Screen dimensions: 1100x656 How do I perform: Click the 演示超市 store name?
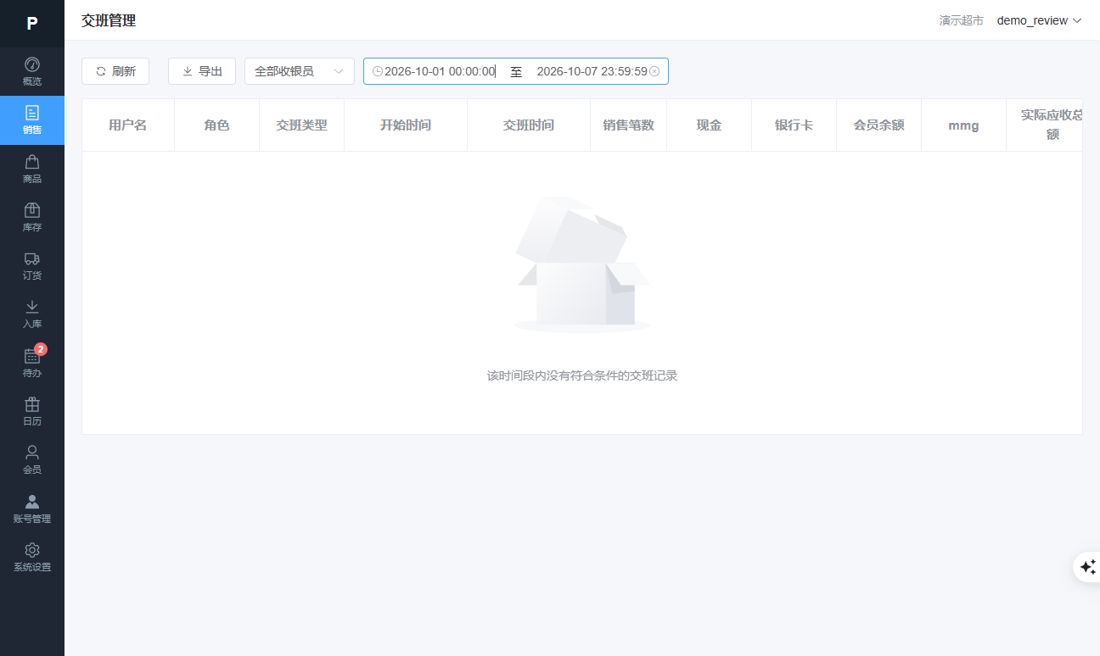[961, 20]
